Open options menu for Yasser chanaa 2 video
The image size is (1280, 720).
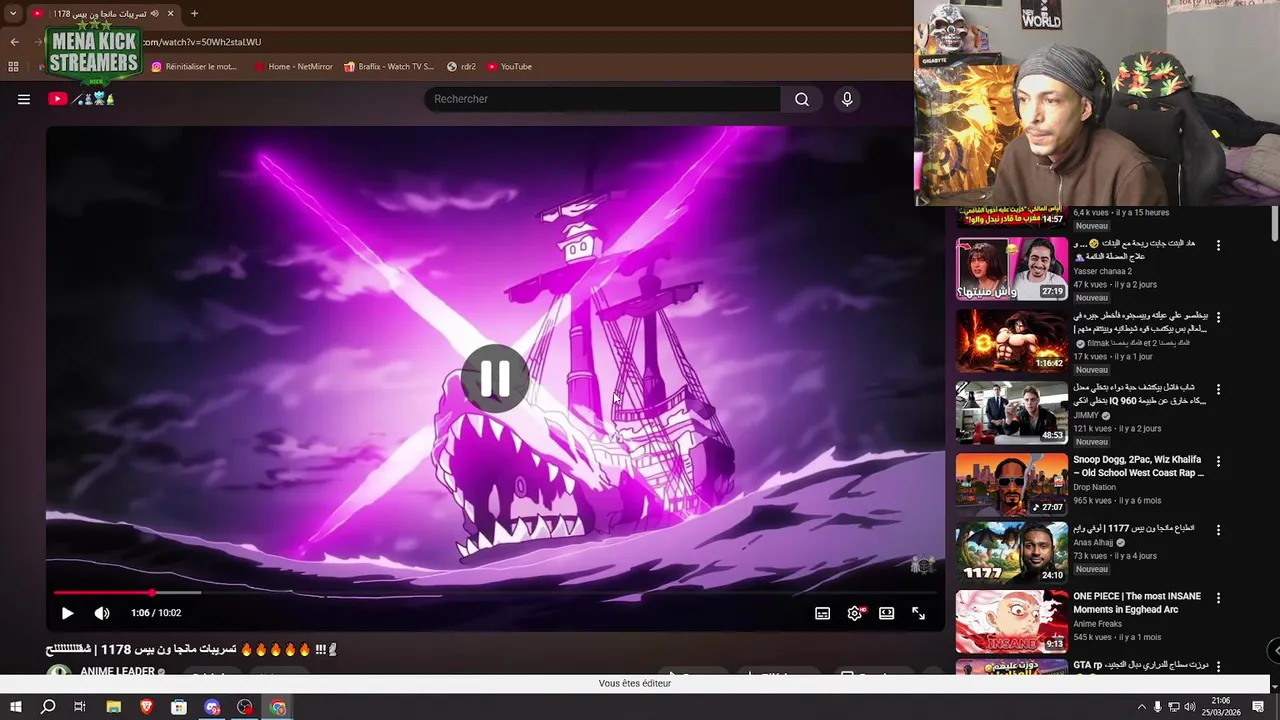pyautogui.click(x=1218, y=245)
